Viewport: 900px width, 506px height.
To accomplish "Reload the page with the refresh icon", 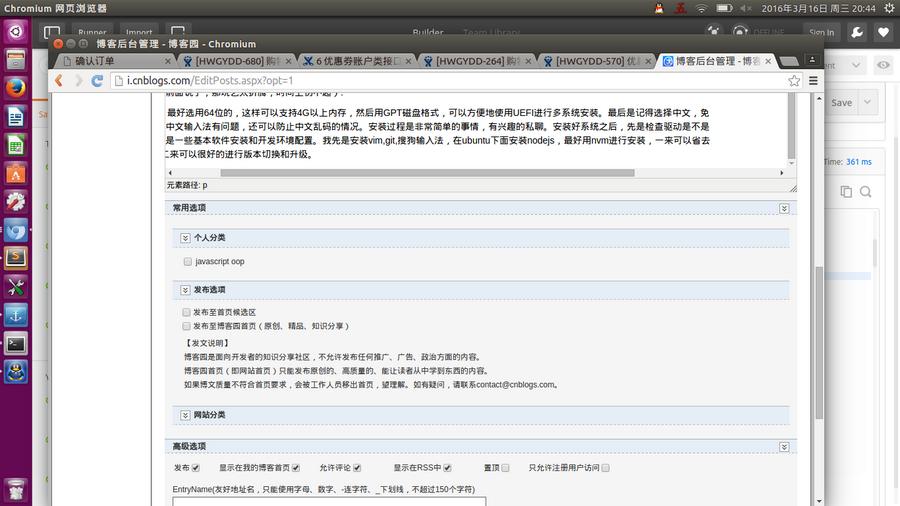I will pyautogui.click(x=98, y=80).
